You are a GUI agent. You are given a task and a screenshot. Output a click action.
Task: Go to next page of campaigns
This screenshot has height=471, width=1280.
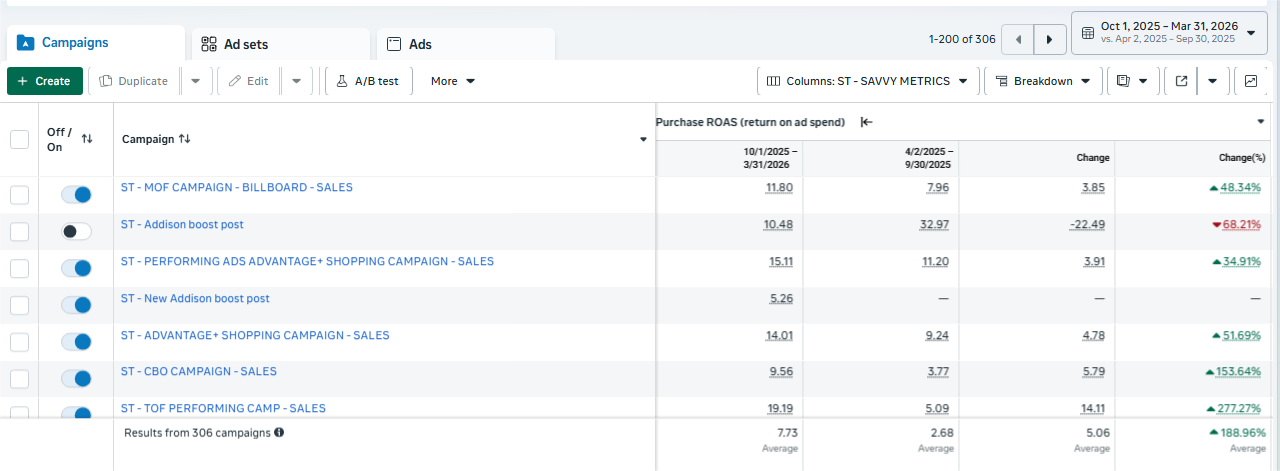point(1049,39)
